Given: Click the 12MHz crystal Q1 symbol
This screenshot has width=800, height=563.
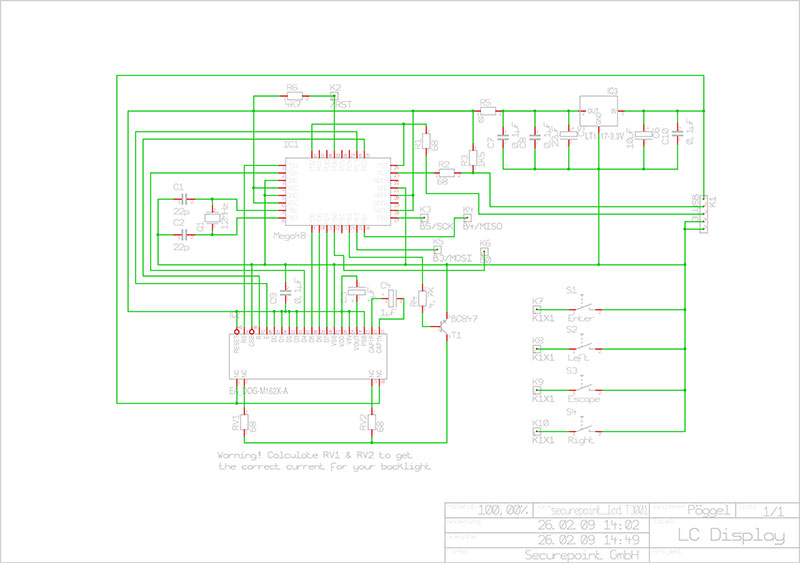Looking at the screenshot, I should point(213,218).
